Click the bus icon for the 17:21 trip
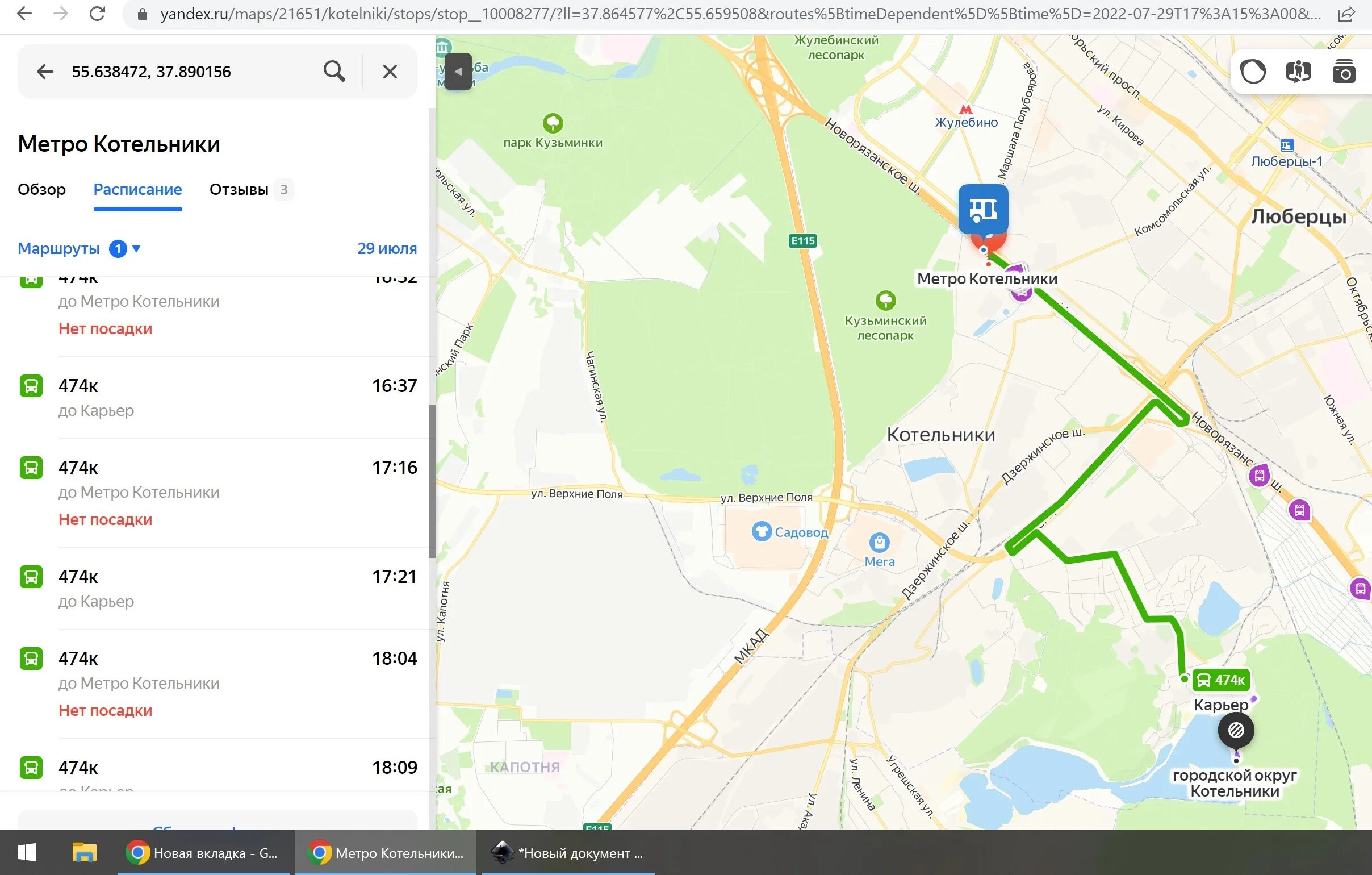1372x875 pixels. tap(31, 577)
